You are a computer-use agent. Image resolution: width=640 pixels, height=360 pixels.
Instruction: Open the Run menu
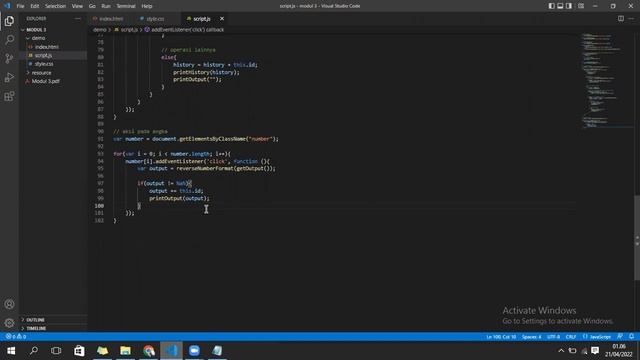(x=106, y=6)
